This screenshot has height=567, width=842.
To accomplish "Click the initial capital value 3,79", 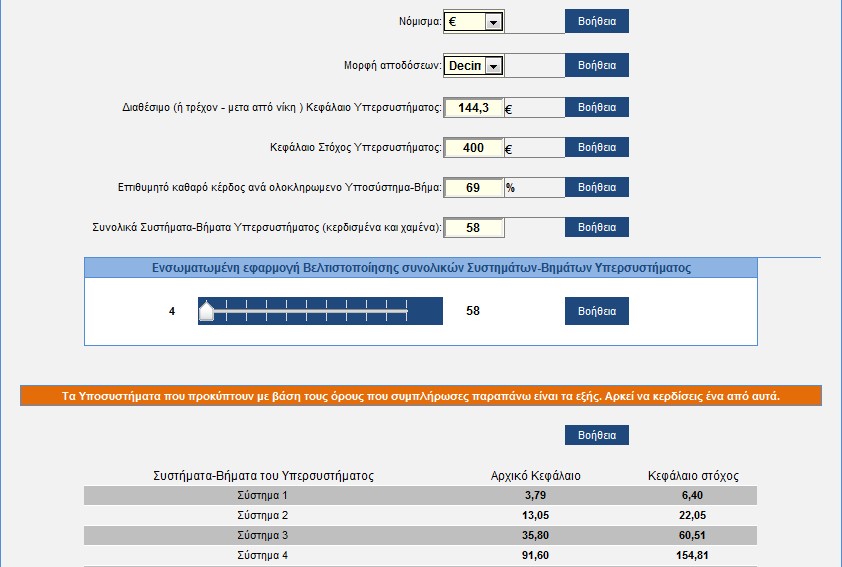I will (535, 495).
